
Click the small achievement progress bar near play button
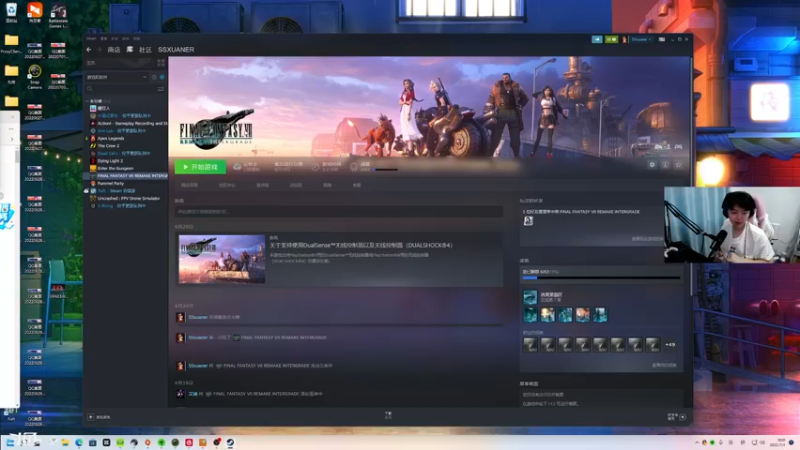tap(386, 169)
